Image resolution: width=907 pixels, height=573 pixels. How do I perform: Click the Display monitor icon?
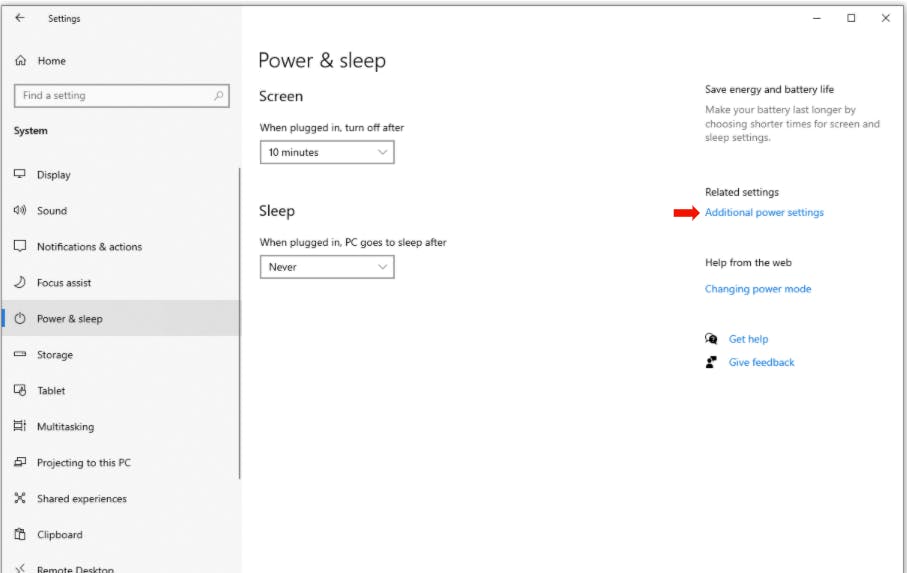[20, 174]
